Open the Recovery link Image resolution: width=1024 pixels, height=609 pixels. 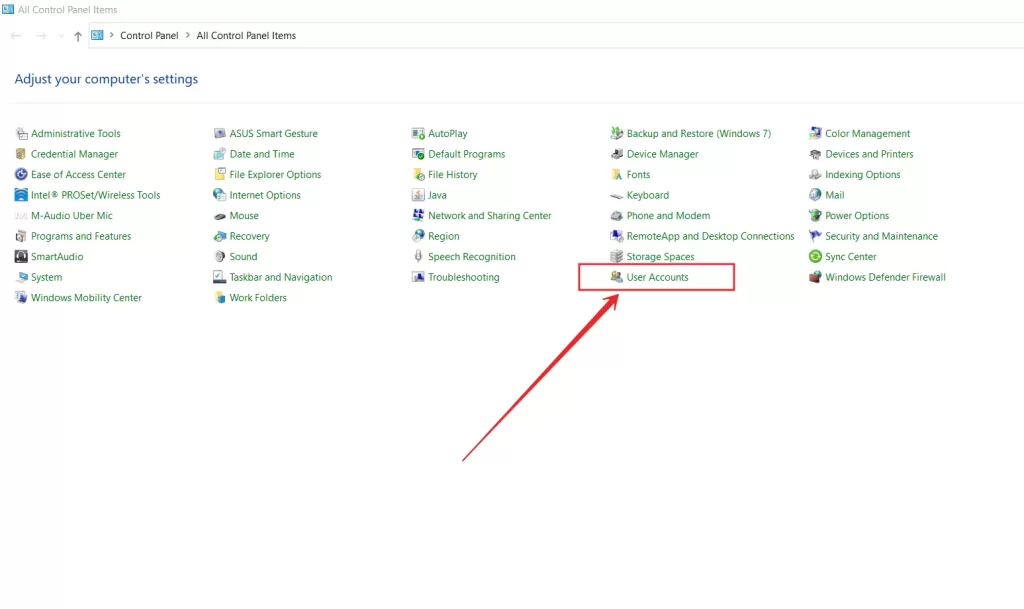249,236
